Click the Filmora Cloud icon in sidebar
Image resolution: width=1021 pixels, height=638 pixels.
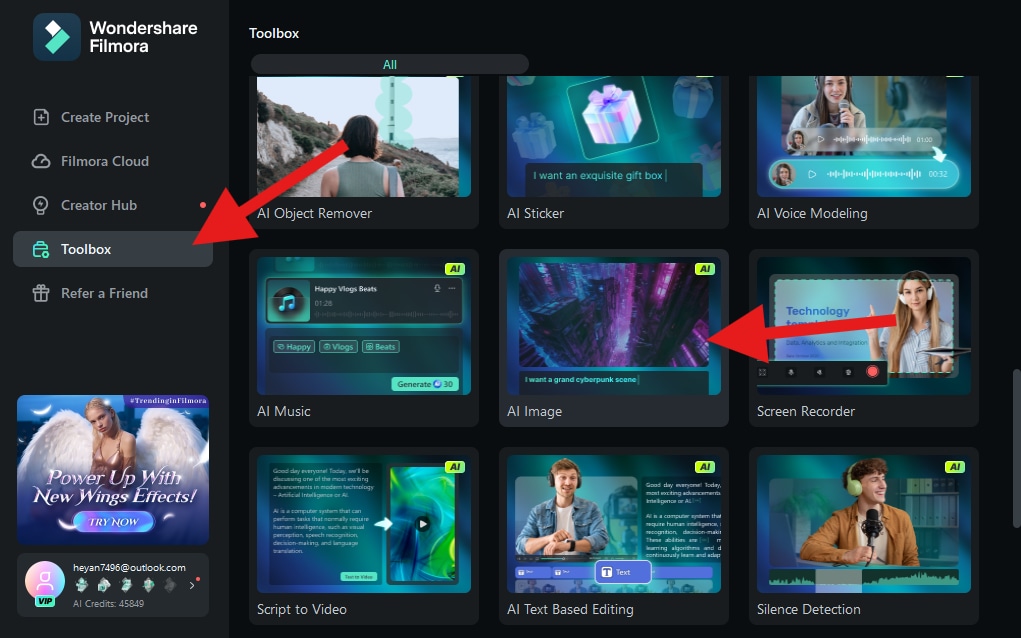[x=41, y=161]
